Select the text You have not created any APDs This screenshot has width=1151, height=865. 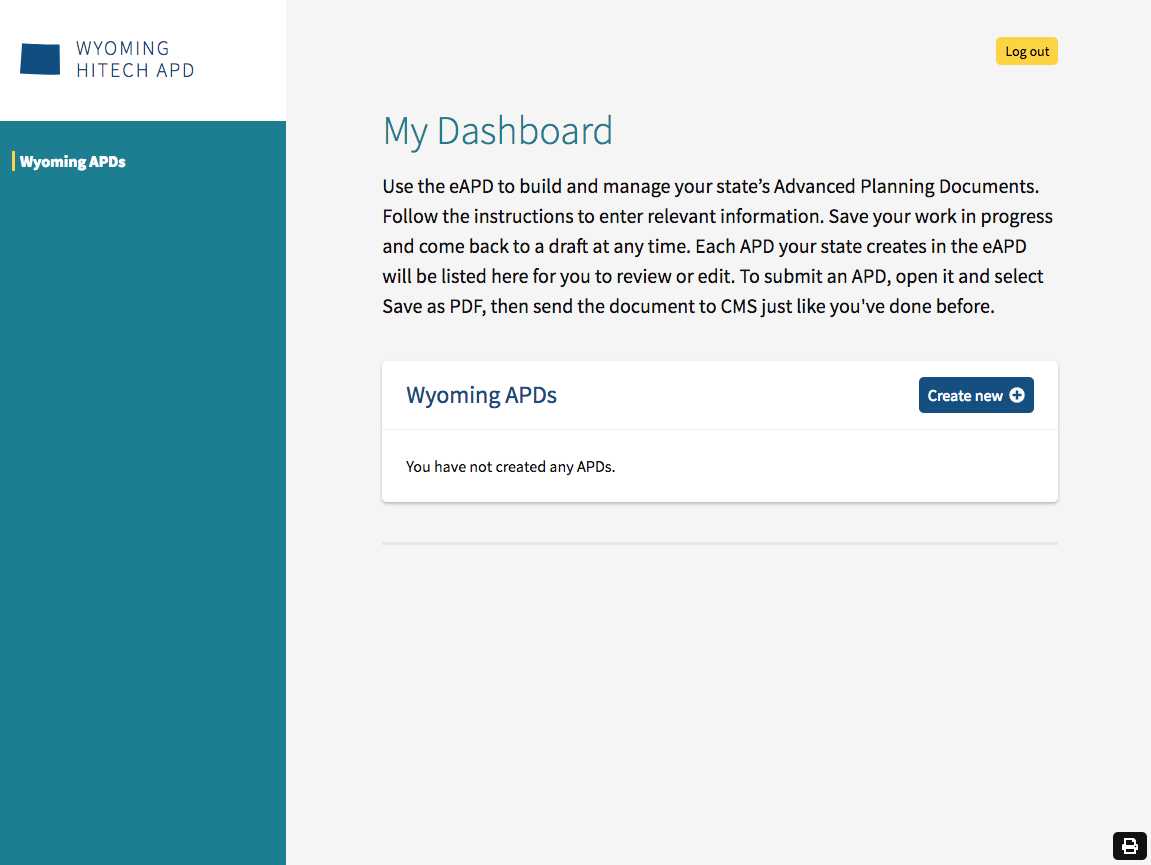point(511,466)
